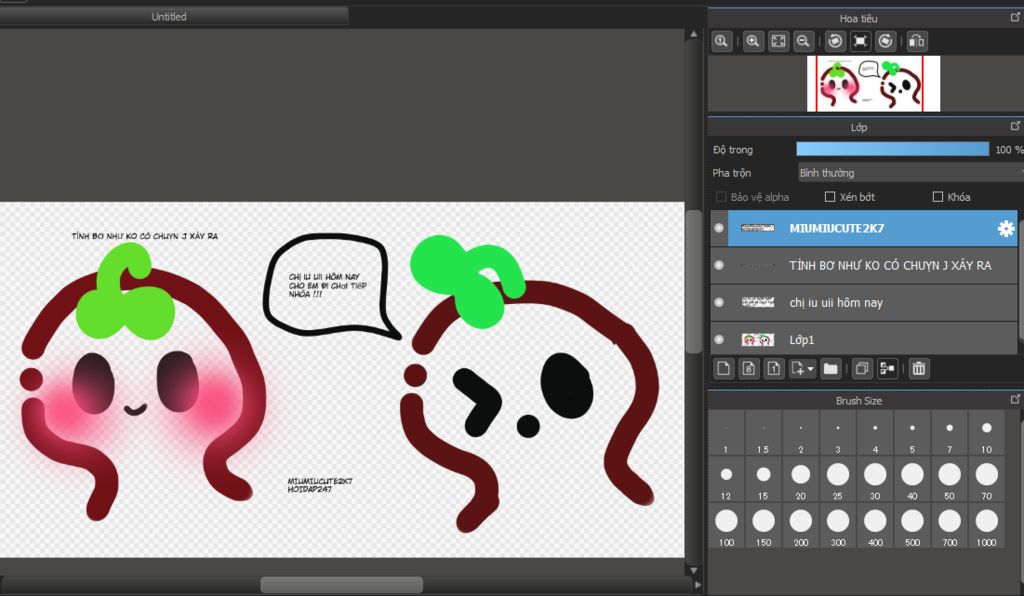Image resolution: width=1024 pixels, height=596 pixels.
Task: Click the canvas scroll down arrow
Action: click(x=694, y=570)
